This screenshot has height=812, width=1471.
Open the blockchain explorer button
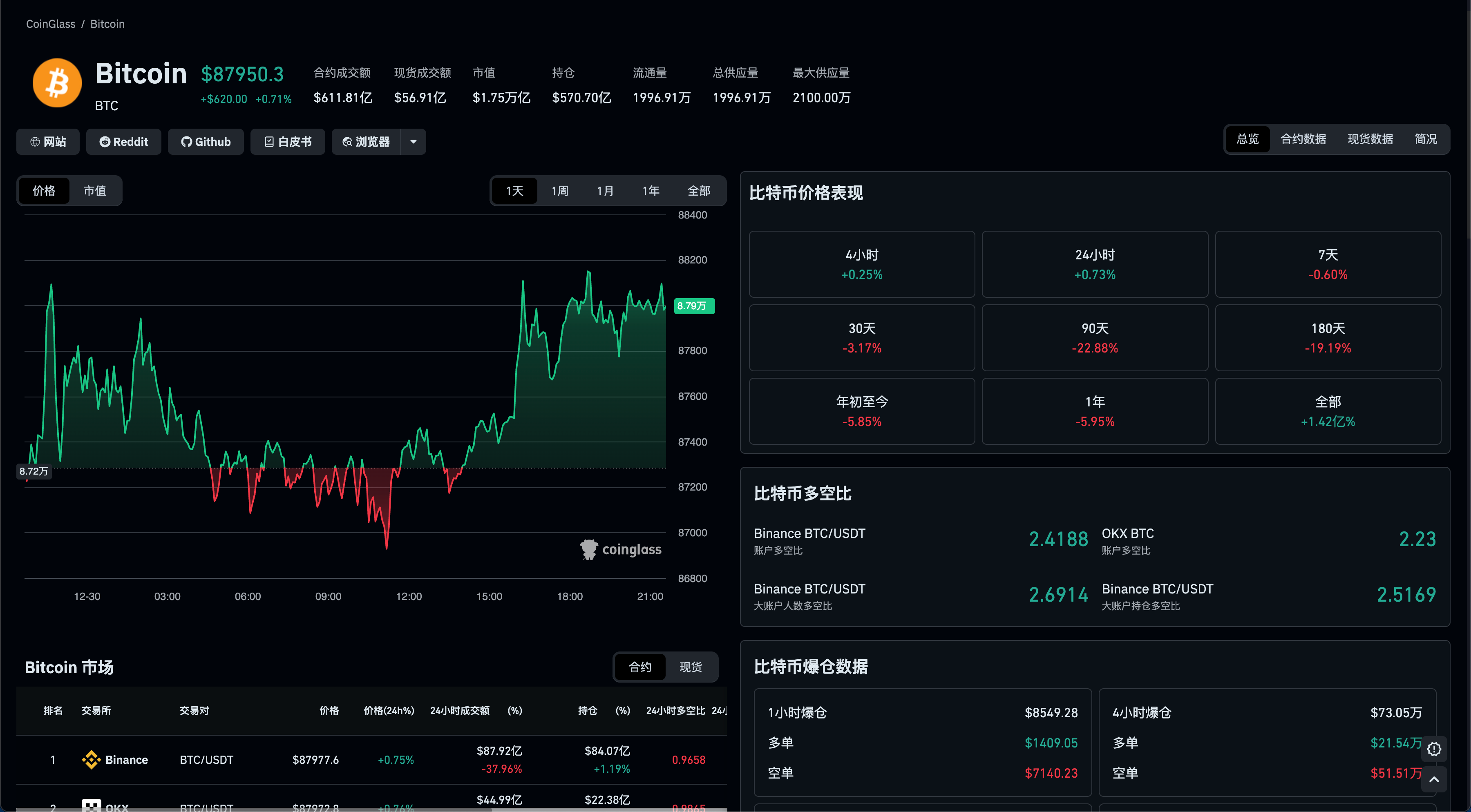[x=366, y=141]
